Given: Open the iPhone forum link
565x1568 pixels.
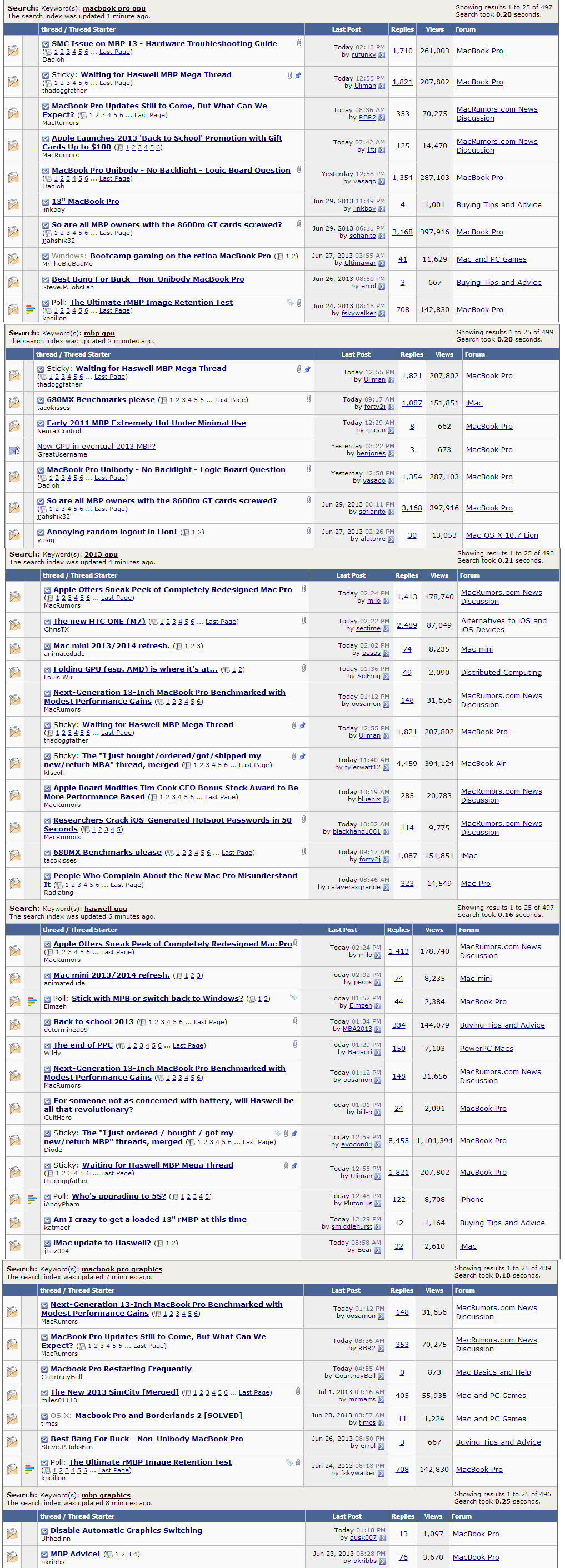Looking at the screenshot, I should coord(472,1200).
